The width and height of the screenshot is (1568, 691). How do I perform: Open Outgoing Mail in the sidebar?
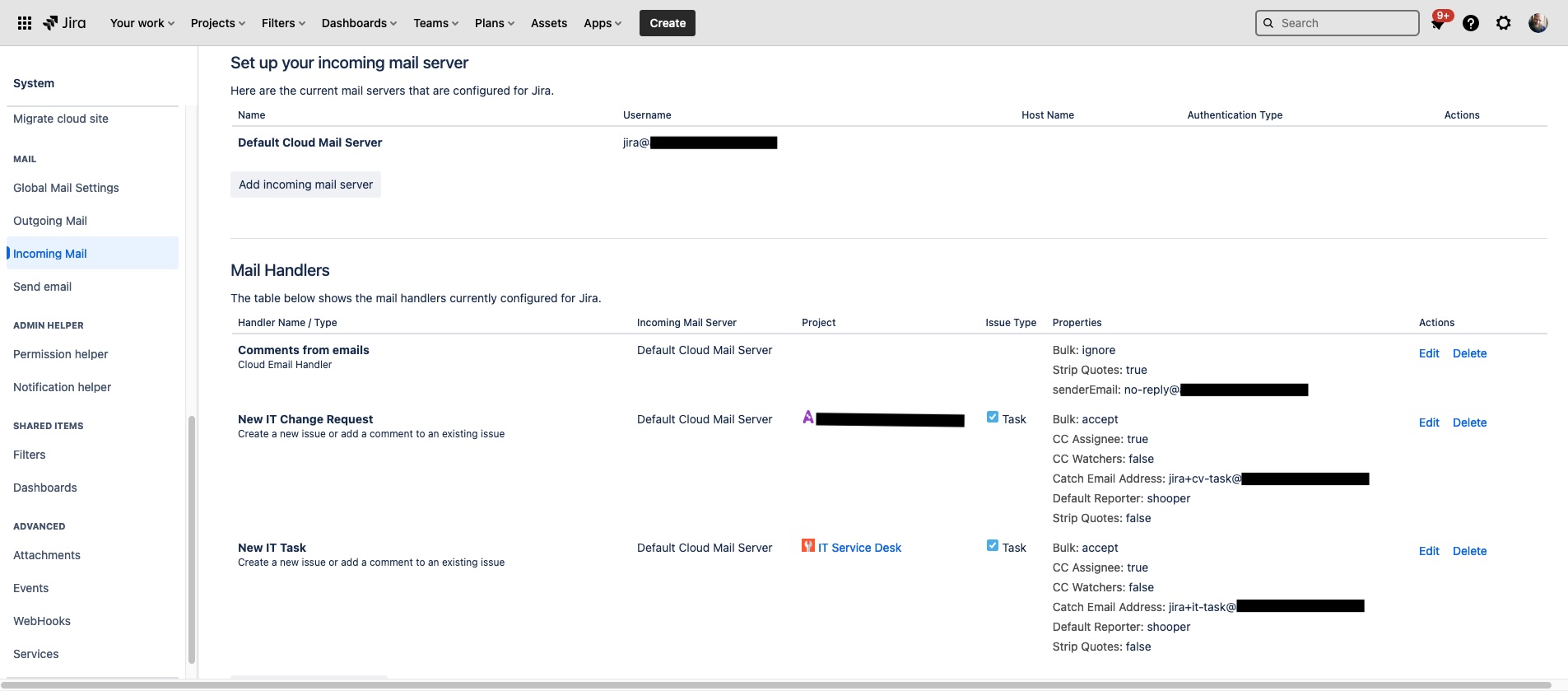pyautogui.click(x=50, y=221)
